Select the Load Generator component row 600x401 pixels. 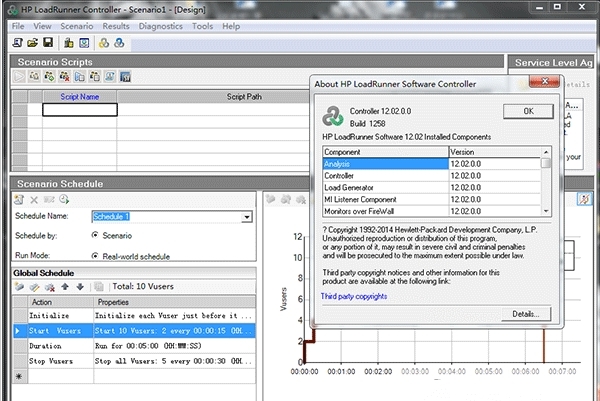[x=432, y=187]
